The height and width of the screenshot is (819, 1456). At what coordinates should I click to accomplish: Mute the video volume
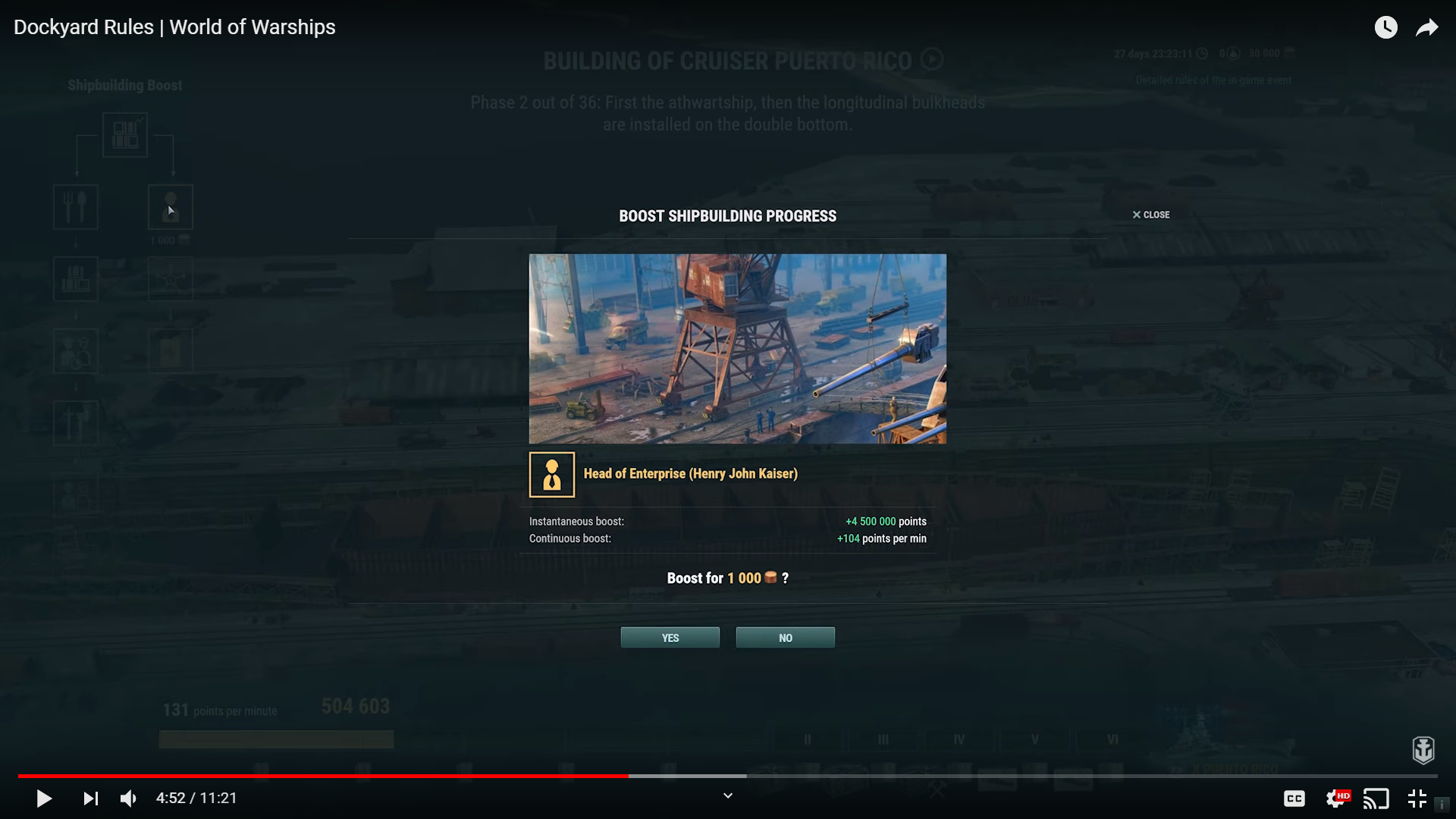tap(129, 798)
